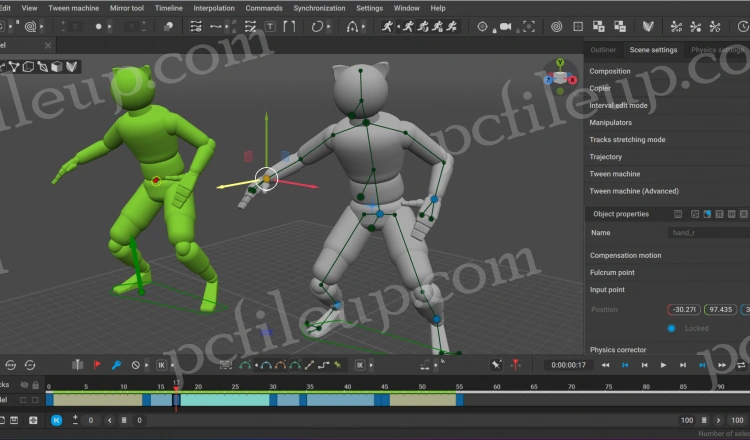Open the Synchronization menu
This screenshot has width=750, height=440.
[x=319, y=8]
